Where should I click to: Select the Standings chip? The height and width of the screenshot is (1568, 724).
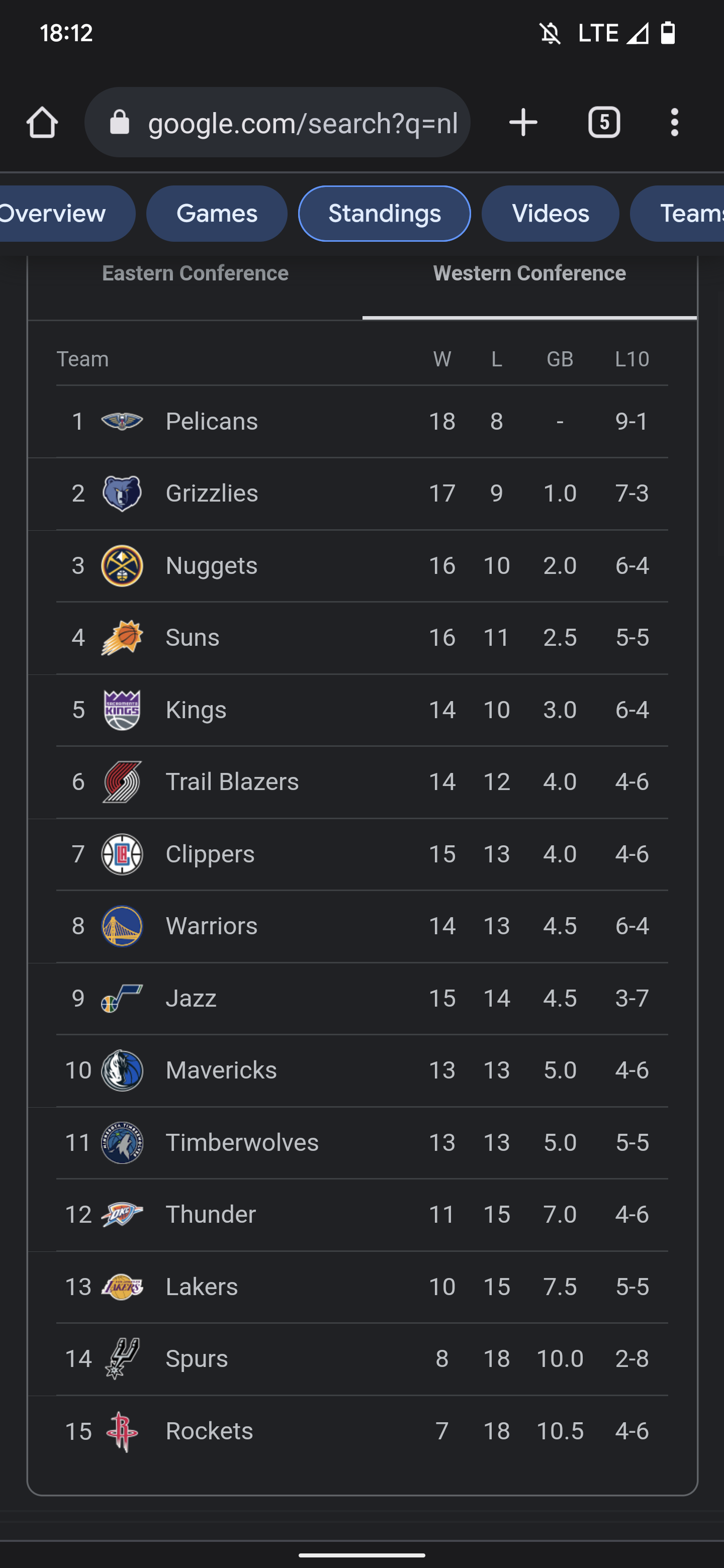pyautogui.click(x=384, y=214)
